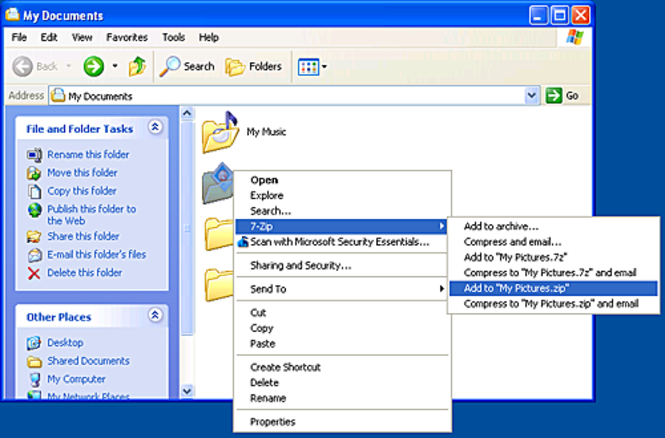Screen dimensions: 665x438
Task: Expand the Address bar dropdown arrow
Action: [532, 95]
